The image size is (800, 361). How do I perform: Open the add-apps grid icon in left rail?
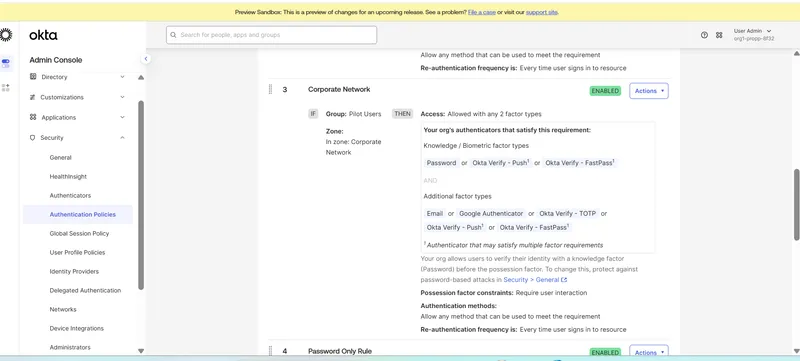pos(6,88)
